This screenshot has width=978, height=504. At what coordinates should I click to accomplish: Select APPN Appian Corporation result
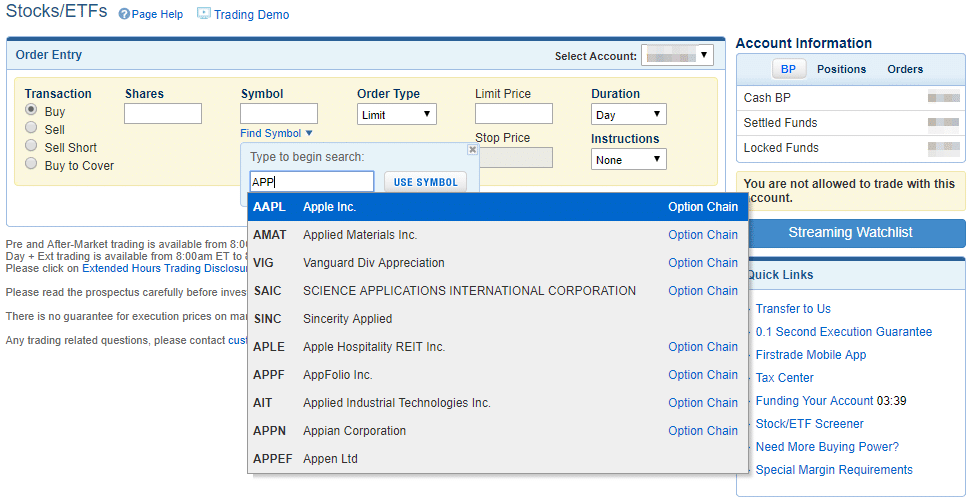click(x=498, y=431)
